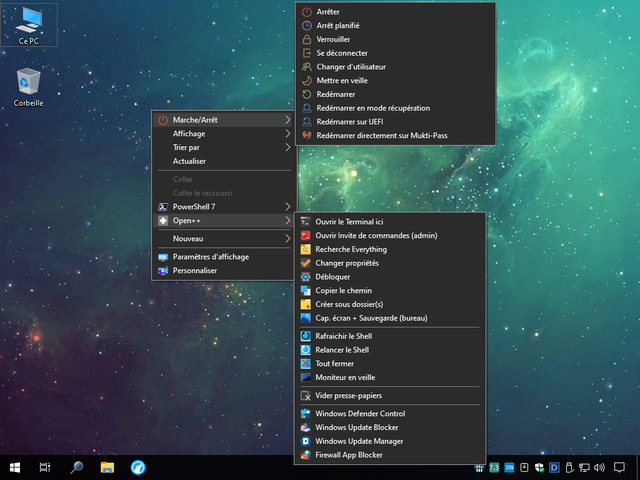Click the red X icon for Tout fermer
The width and height of the screenshot is (640, 480).
pos(305,364)
